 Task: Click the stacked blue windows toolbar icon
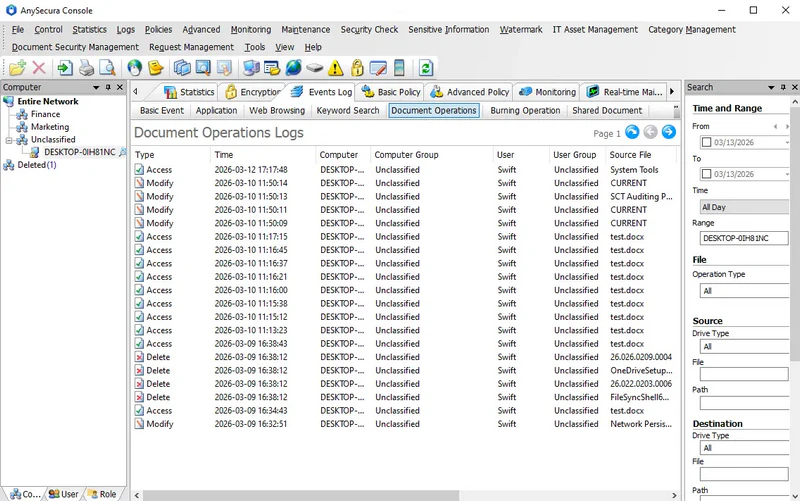tap(182, 68)
